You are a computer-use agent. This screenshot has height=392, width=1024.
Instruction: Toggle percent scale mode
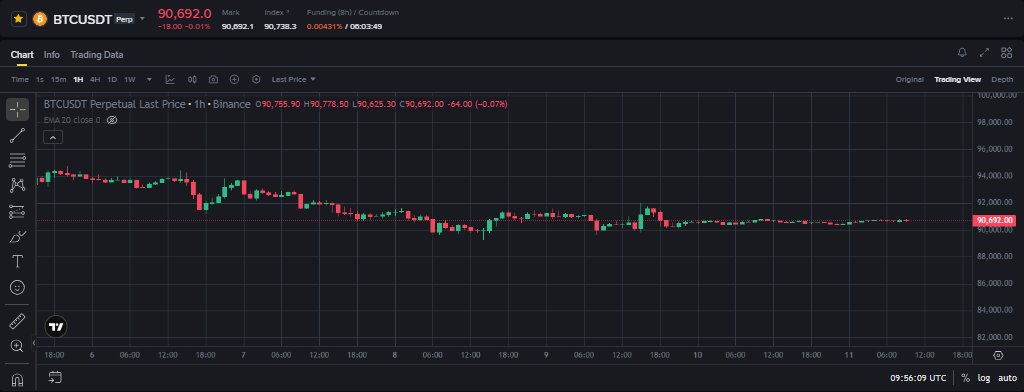[966, 378]
